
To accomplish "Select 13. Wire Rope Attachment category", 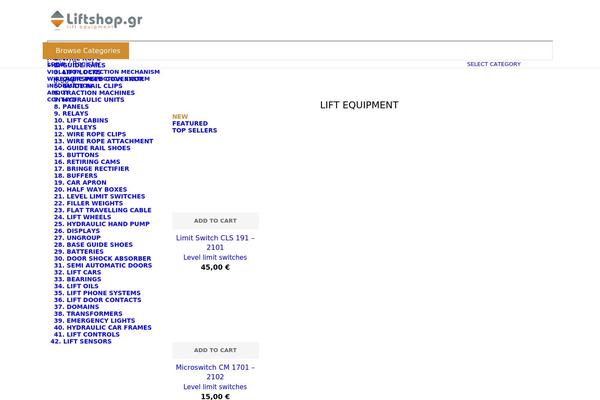I will pyautogui.click(x=104, y=141).
